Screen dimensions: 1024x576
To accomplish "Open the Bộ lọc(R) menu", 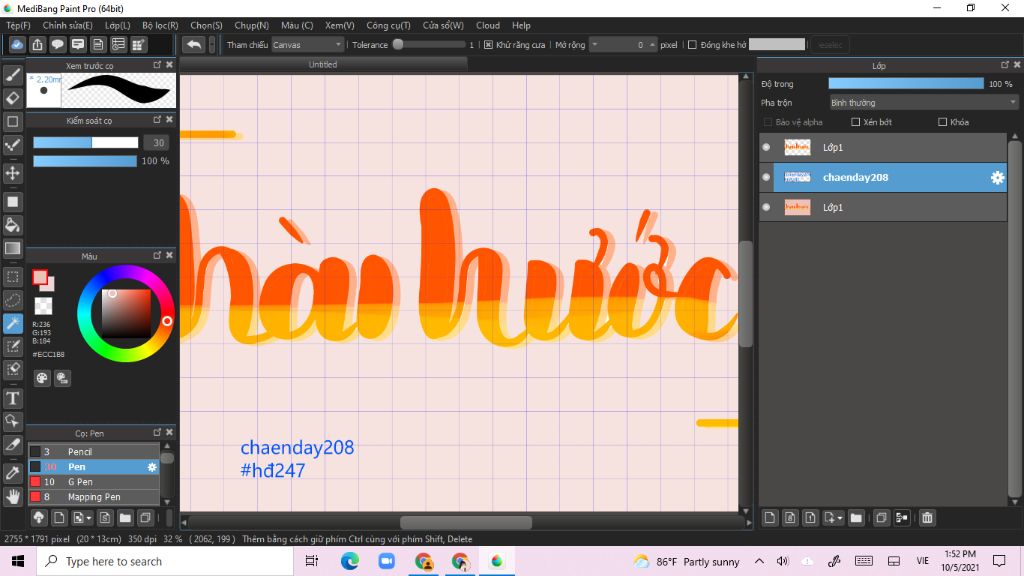I will [160, 25].
